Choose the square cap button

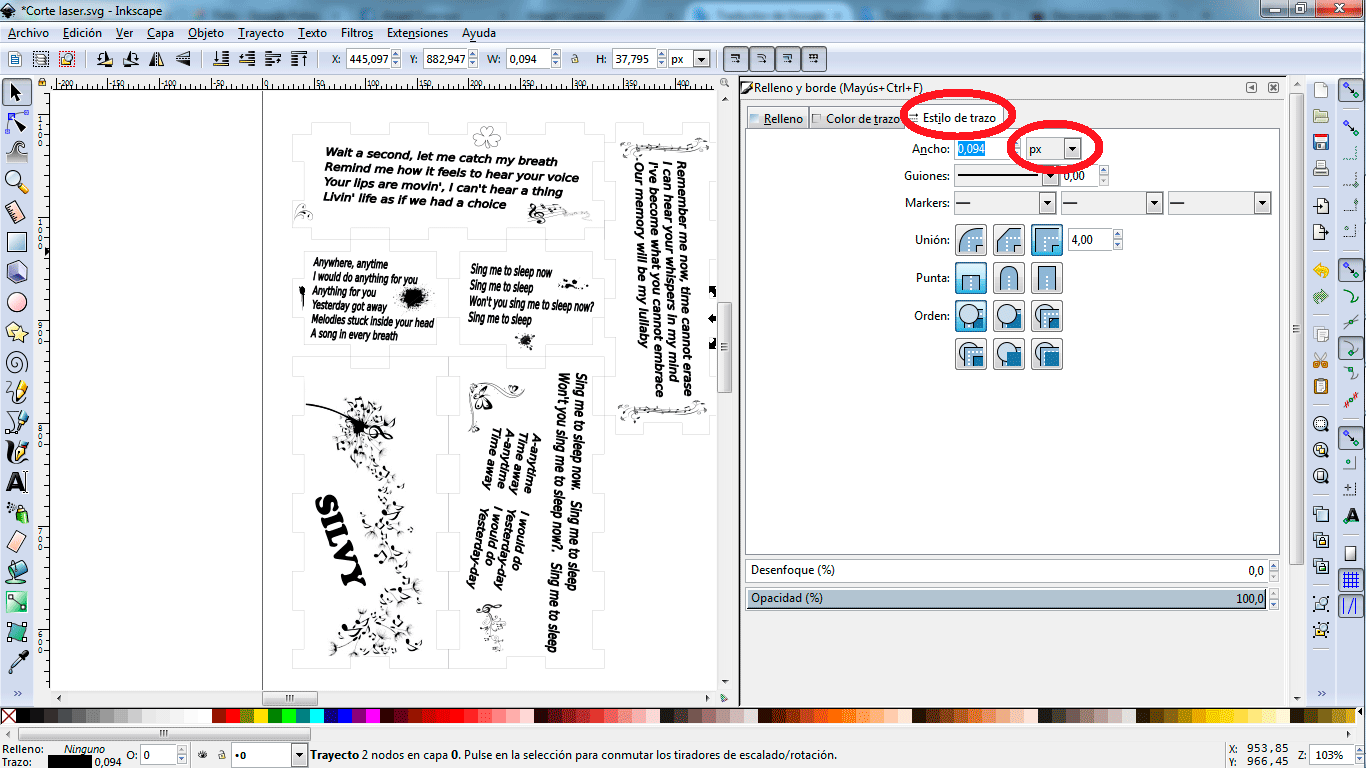pos(1047,278)
